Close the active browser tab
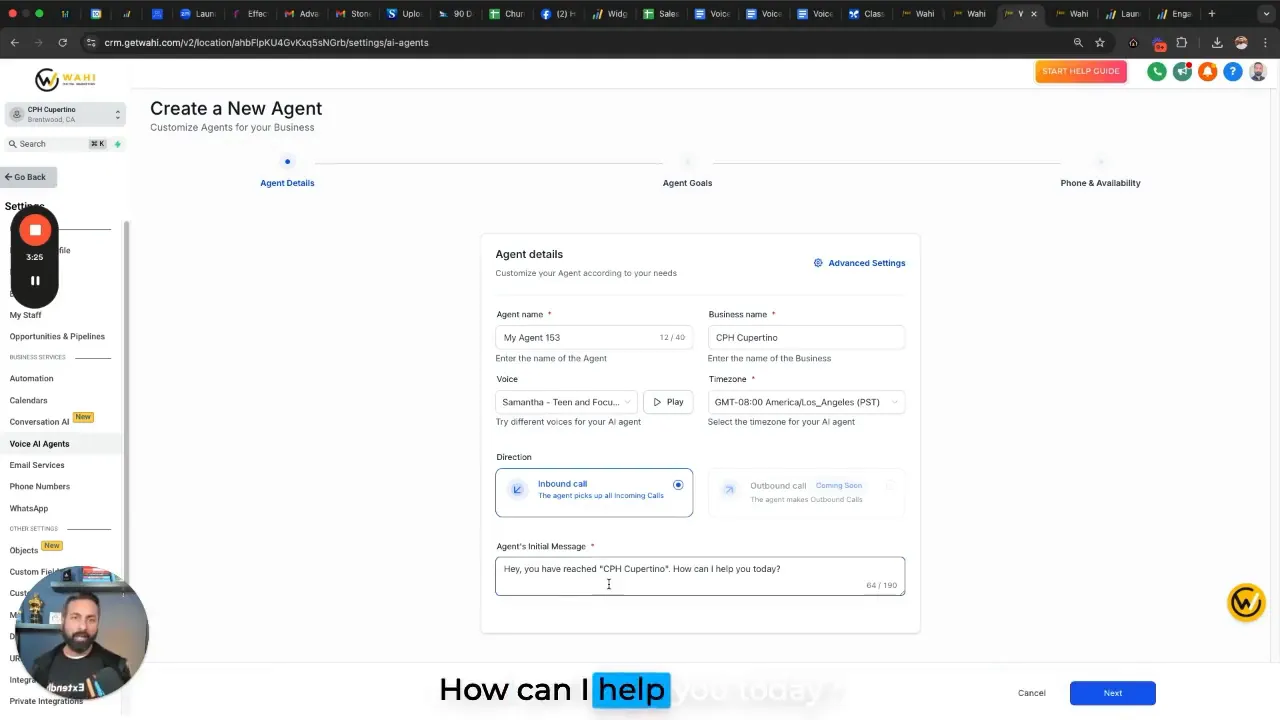The width and height of the screenshot is (1280, 720). [1034, 14]
